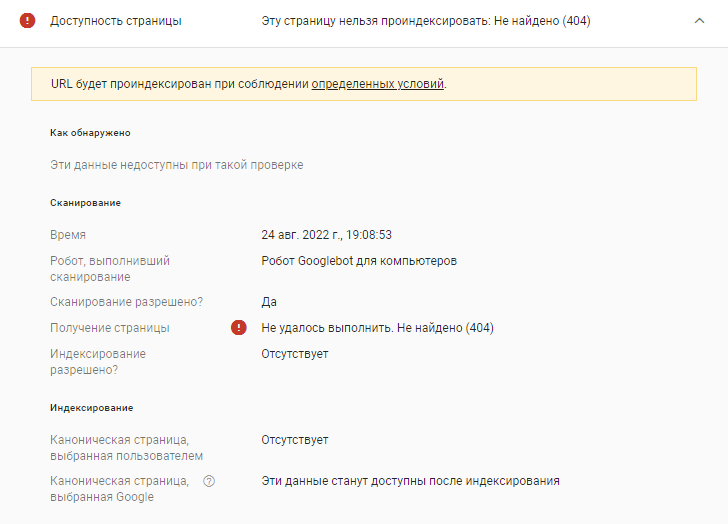Click the Как обнаружено heading
728x524 pixels.
[90, 133]
